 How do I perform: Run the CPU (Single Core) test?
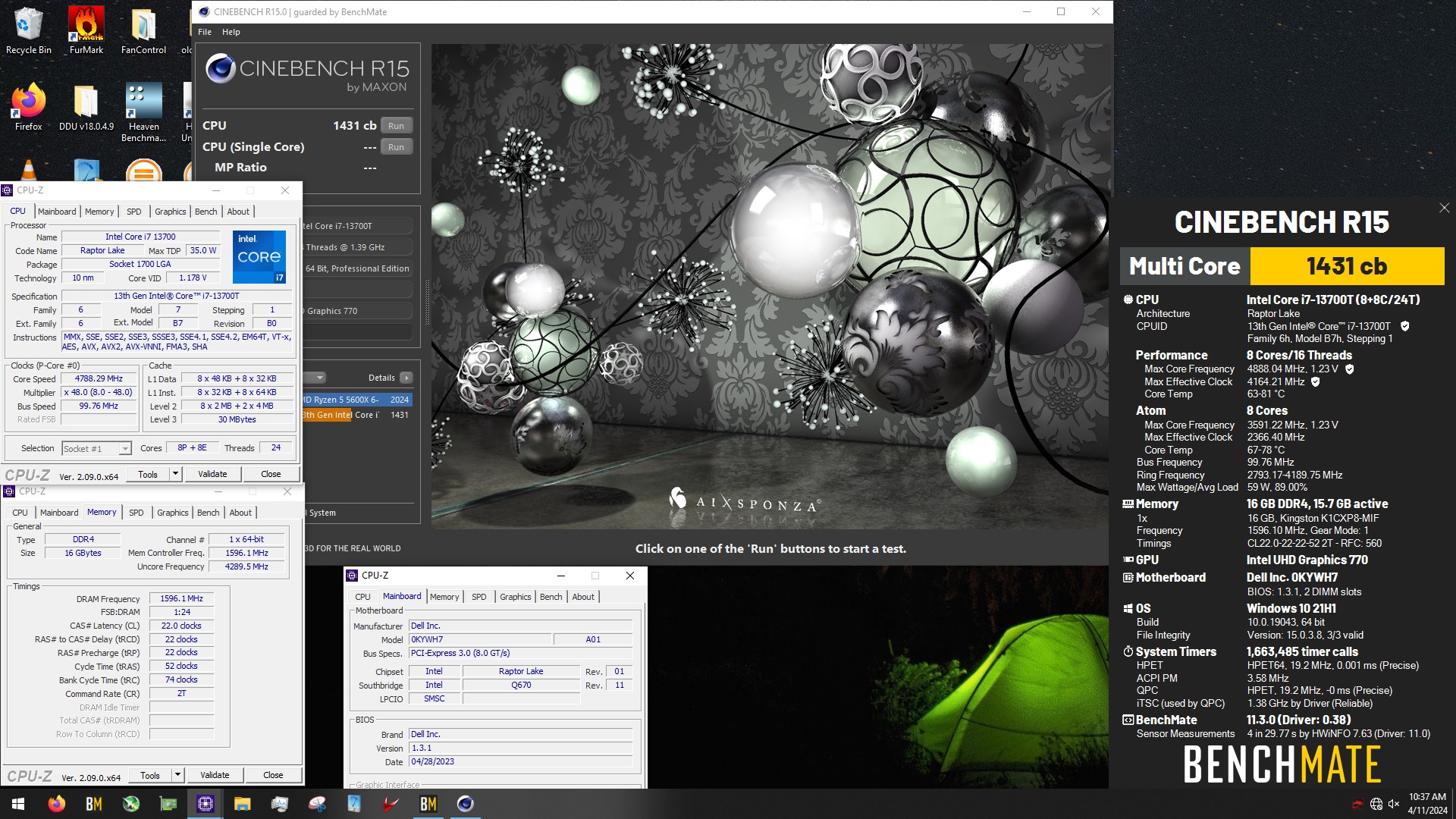[397, 147]
